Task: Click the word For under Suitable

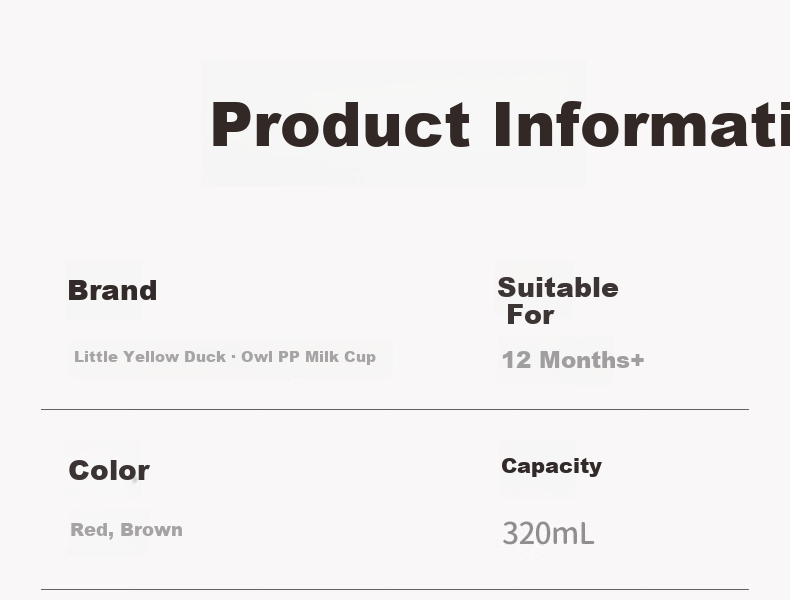Action: point(531,315)
